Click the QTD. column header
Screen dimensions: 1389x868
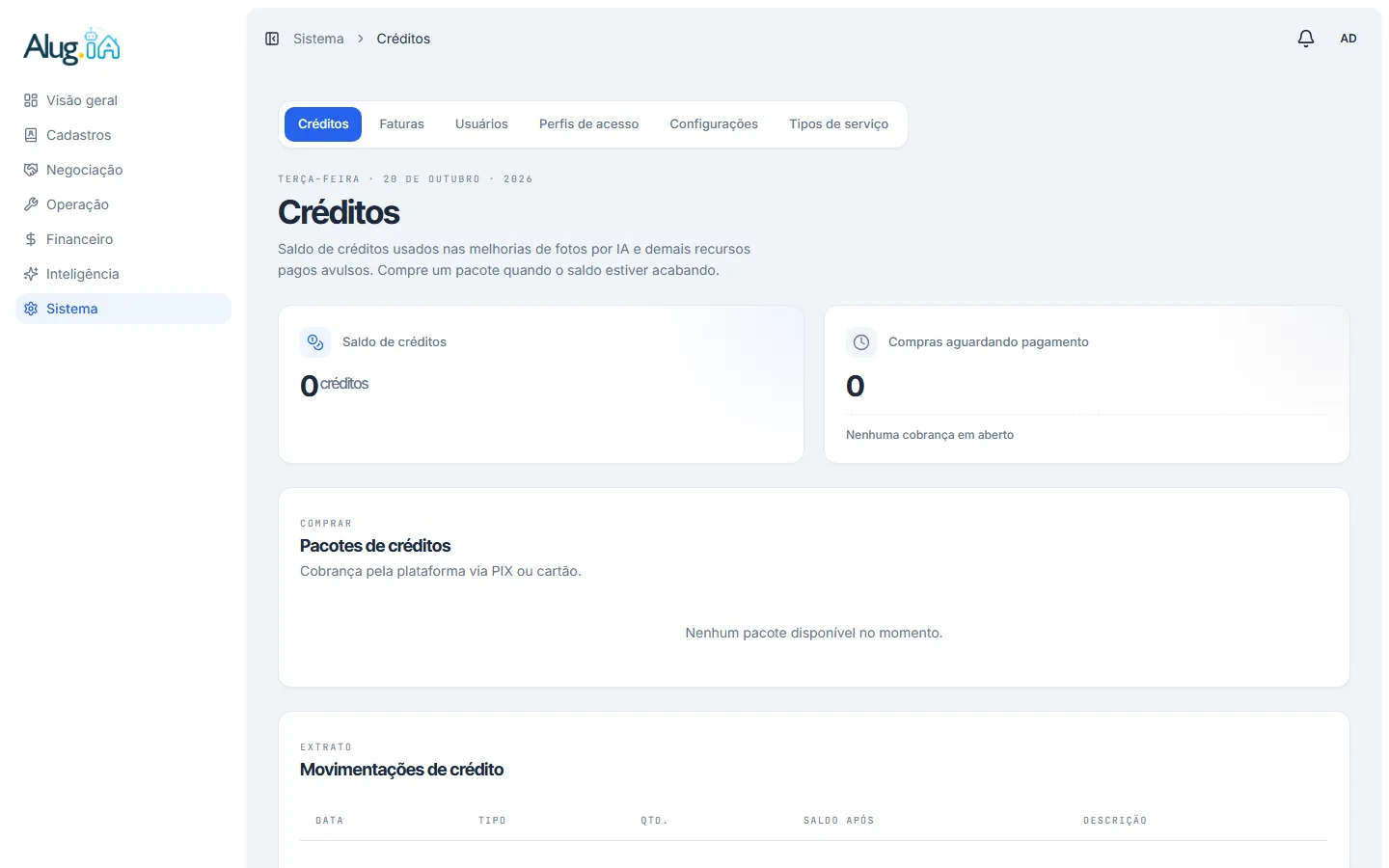655,821
